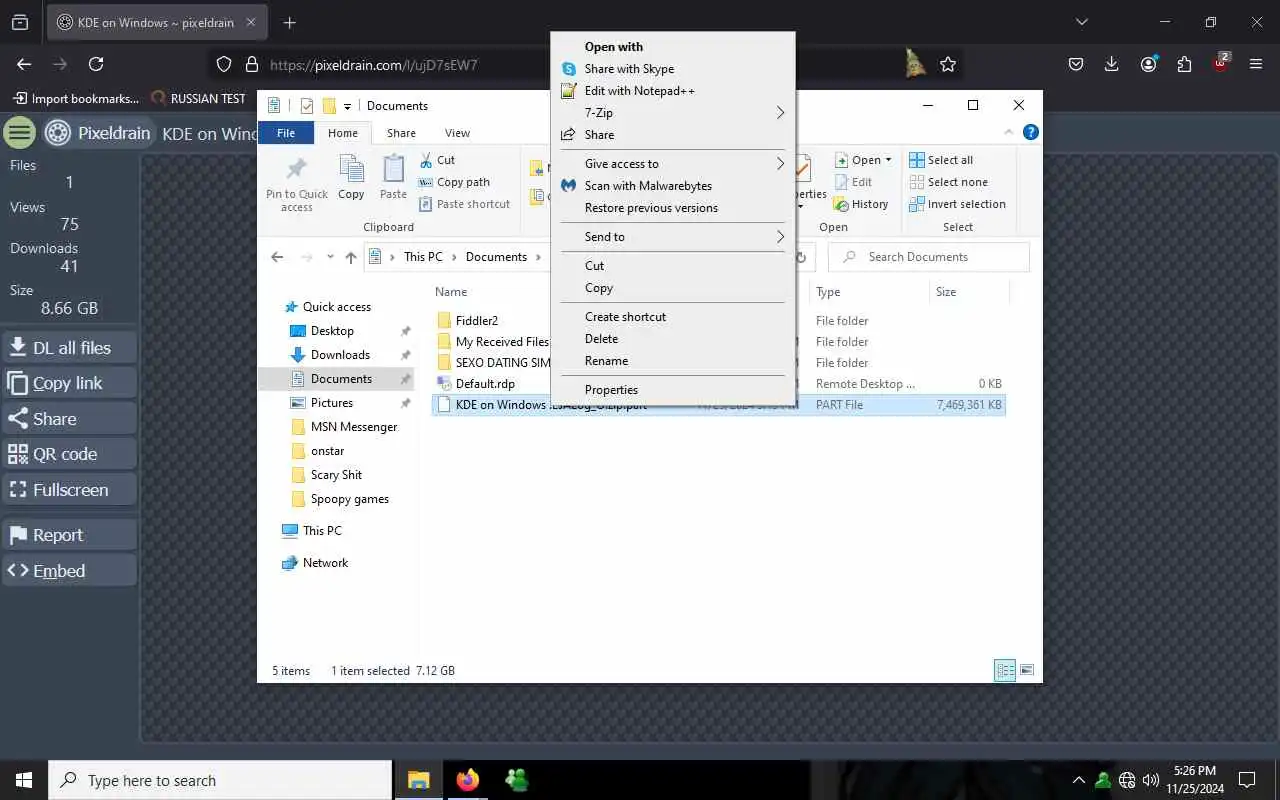The height and width of the screenshot is (800, 1280).
Task: Select Scary Shit folder in sidebar
Action: pyautogui.click(x=336, y=475)
